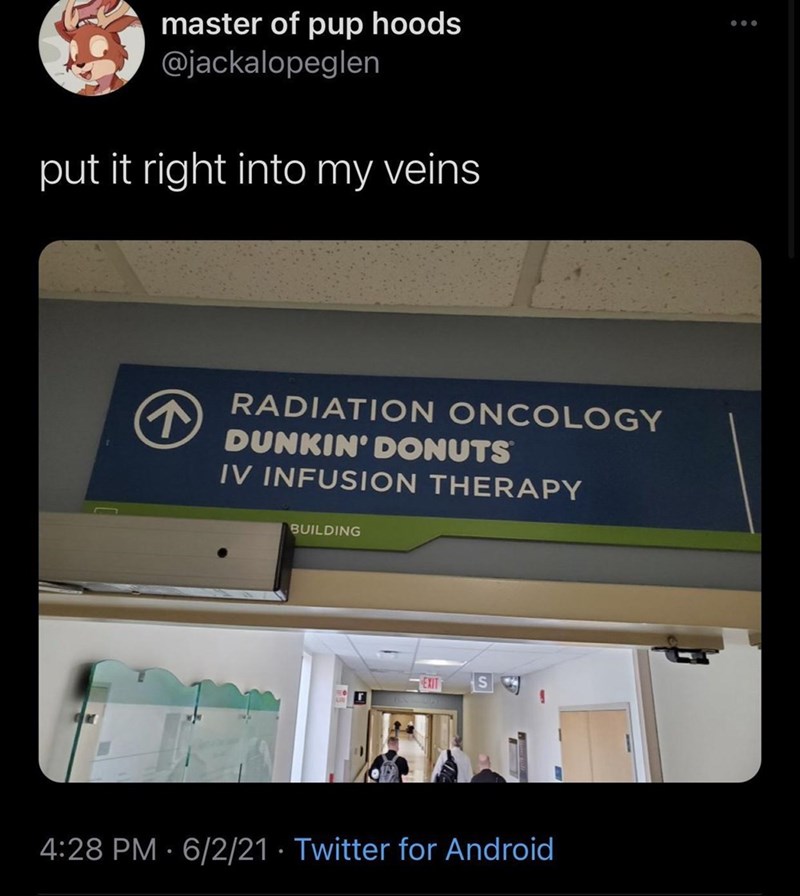Screen dimensions: 800x896
Task: Click the RADIATION ONCOLOGY line on the sign
Action: coord(446,411)
